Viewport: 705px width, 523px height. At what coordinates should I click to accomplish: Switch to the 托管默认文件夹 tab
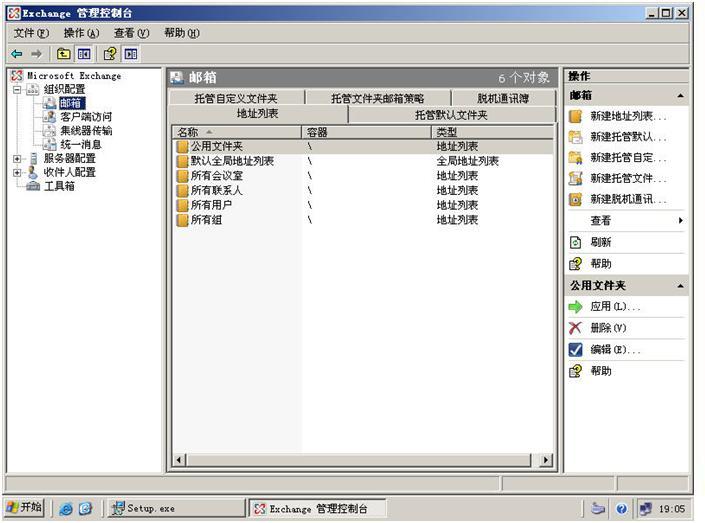click(451, 115)
